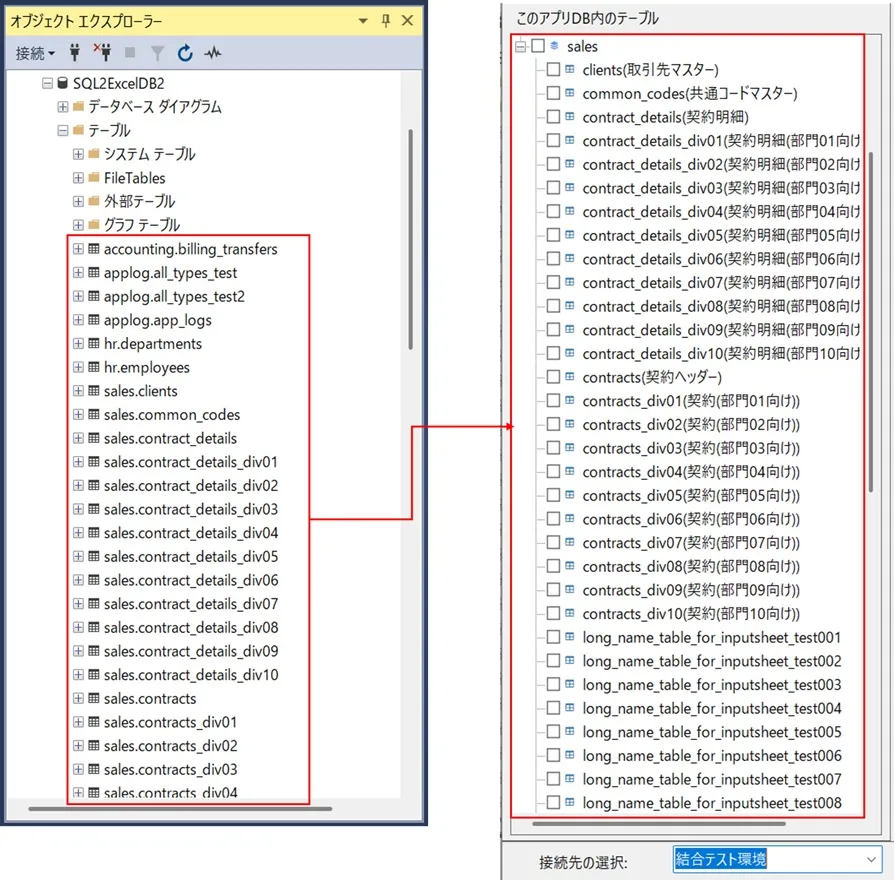Open the Activity Monitor pulse icon

(213, 53)
